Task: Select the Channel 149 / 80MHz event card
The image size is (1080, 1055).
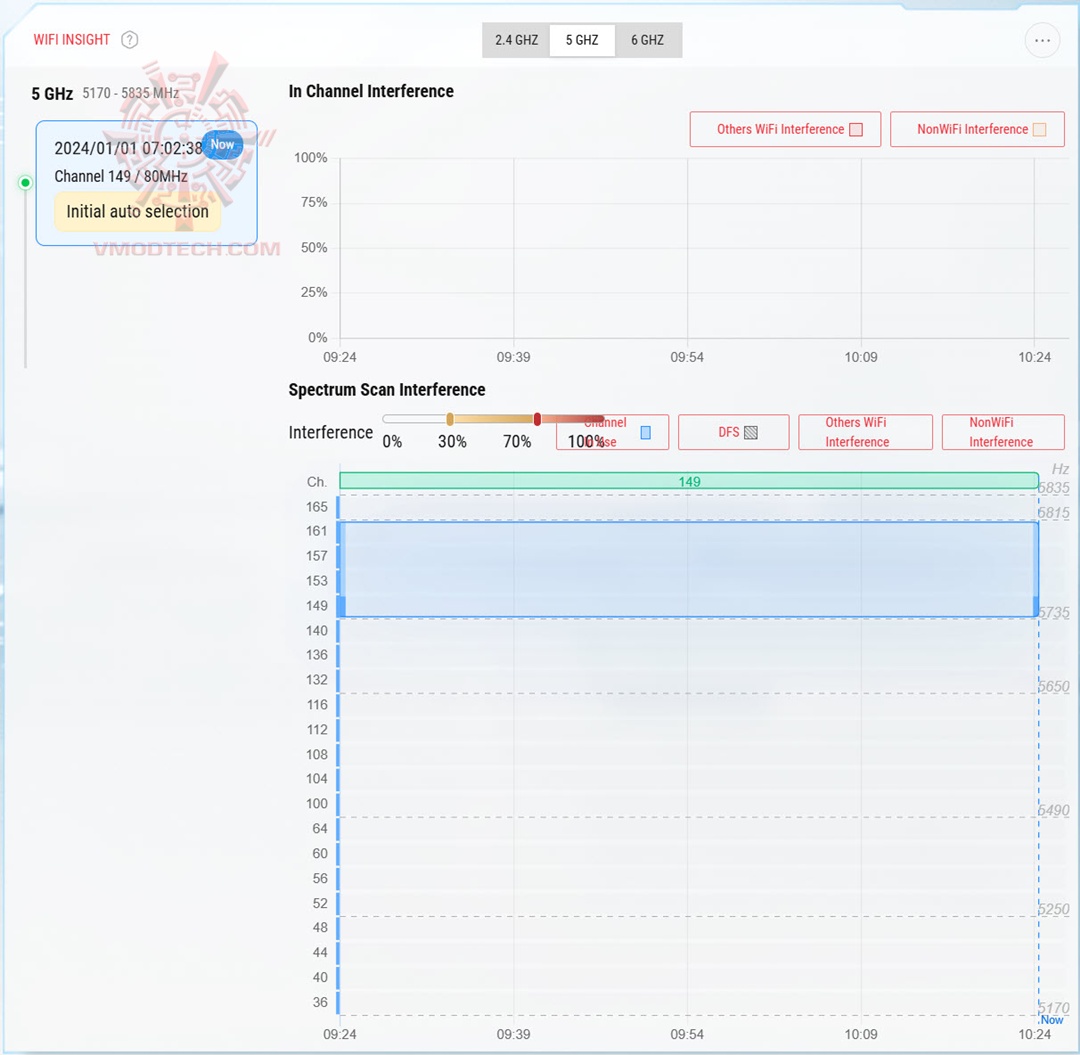Action: (147, 183)
